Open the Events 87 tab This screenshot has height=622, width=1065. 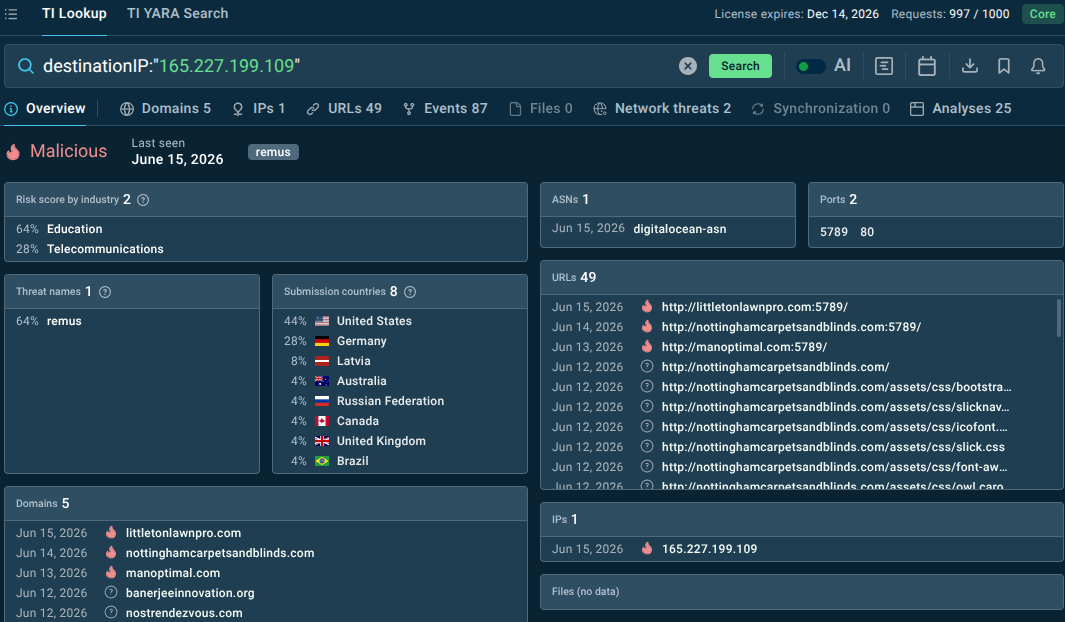pos(445,109)
